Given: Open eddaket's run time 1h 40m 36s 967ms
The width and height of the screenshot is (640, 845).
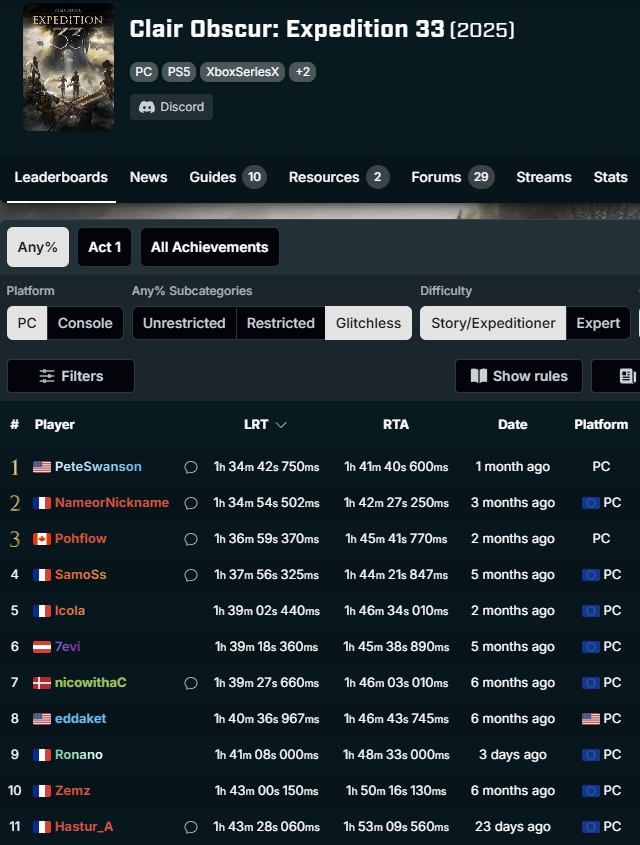Looking at the screenshot, I should [x=266, y=719].
